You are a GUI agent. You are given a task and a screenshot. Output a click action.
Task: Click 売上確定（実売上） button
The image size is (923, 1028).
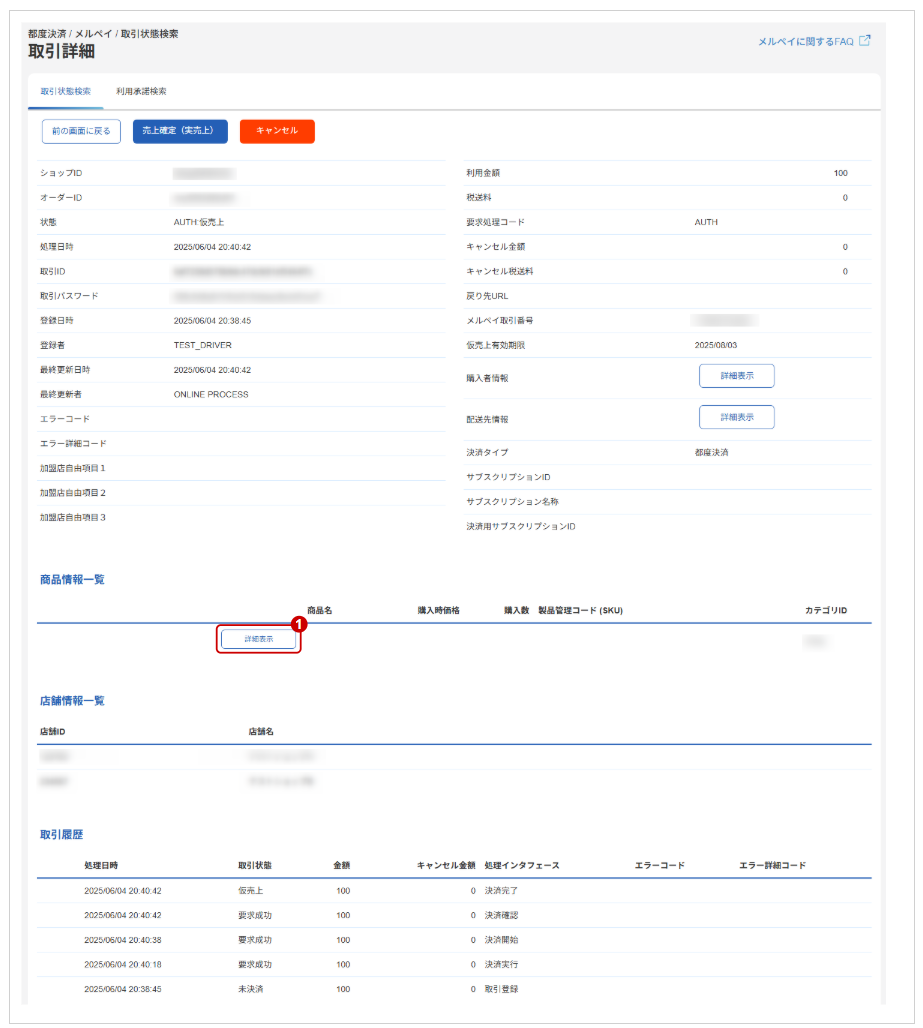coord(180,131)
